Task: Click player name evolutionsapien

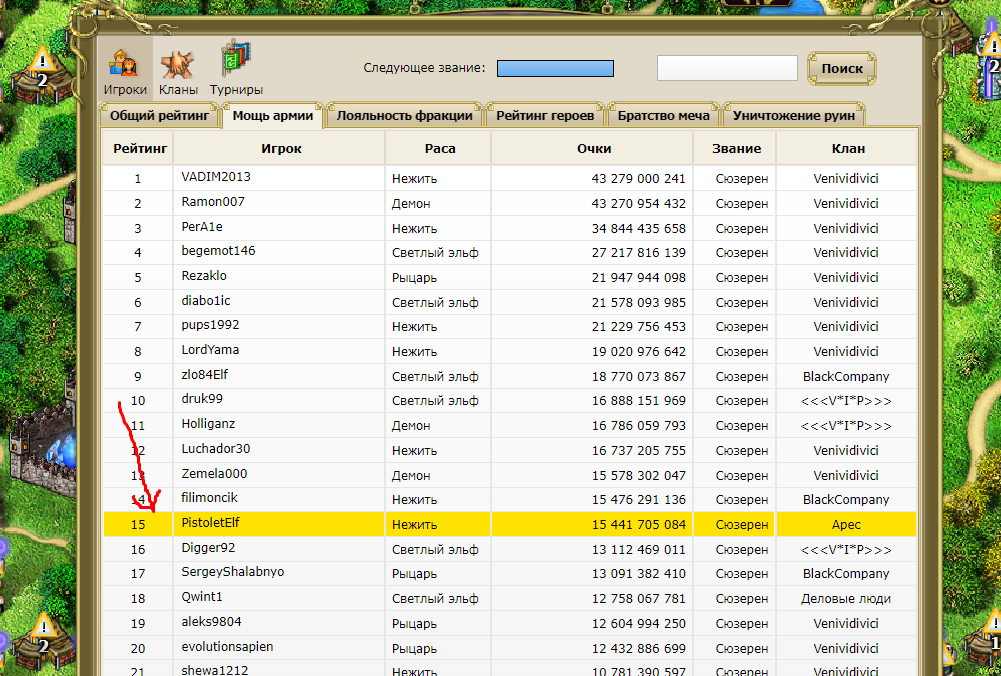Action: point(227,647)
